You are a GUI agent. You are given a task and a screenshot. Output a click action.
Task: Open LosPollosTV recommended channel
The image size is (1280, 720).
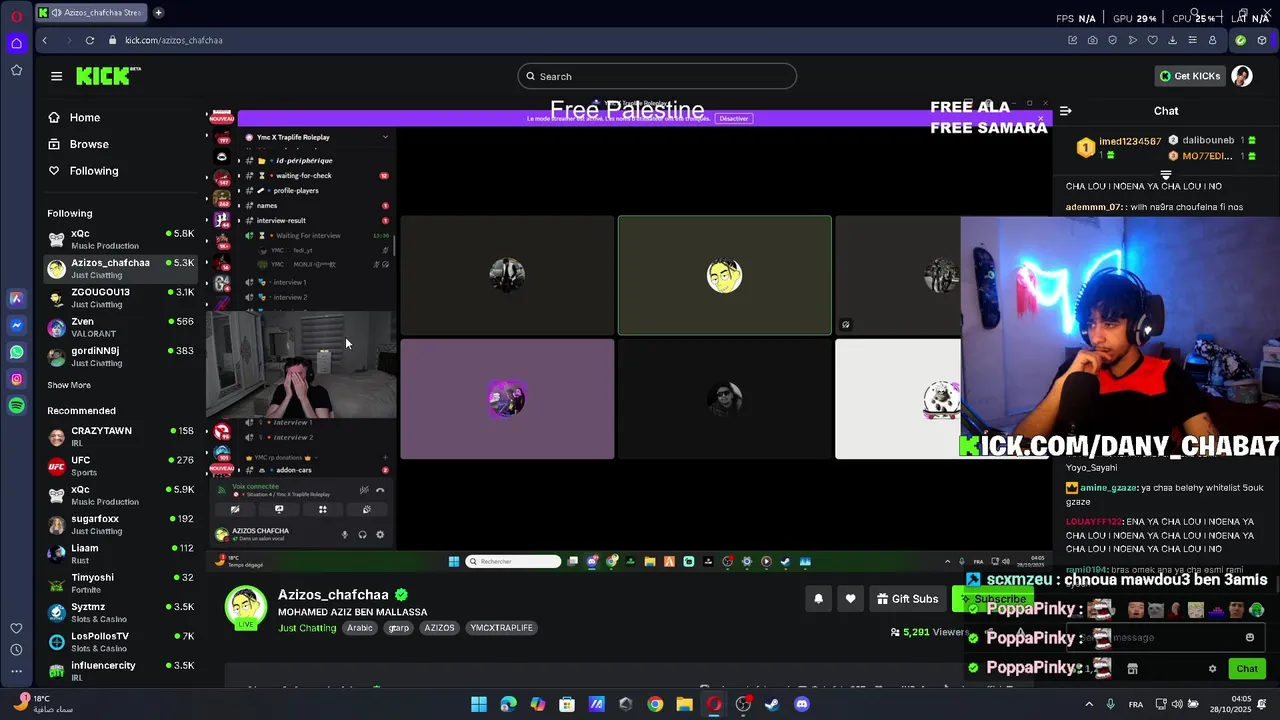(120, 641)
